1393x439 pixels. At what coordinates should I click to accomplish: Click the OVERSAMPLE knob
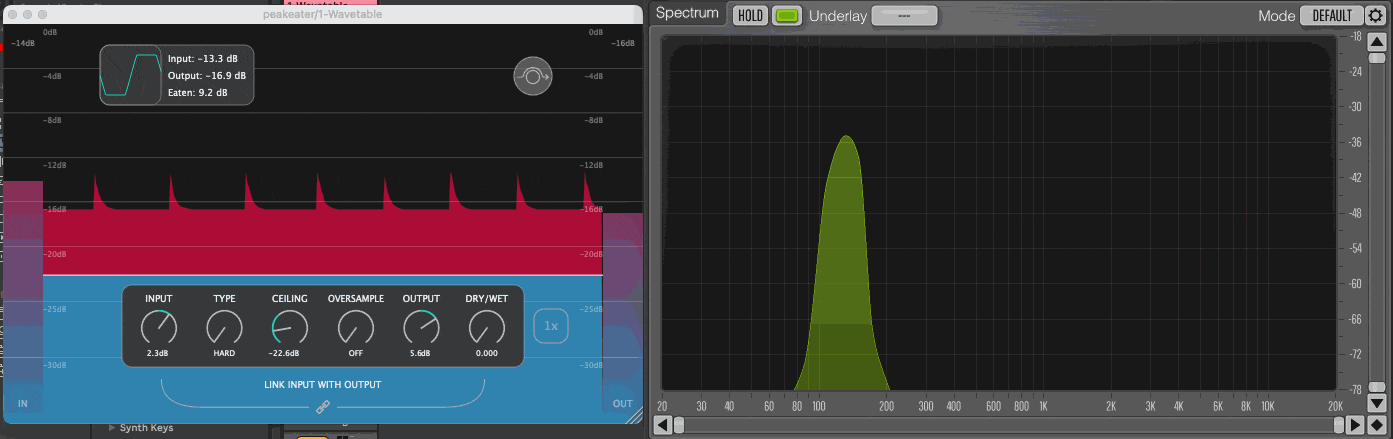click(x=355, y=327)
